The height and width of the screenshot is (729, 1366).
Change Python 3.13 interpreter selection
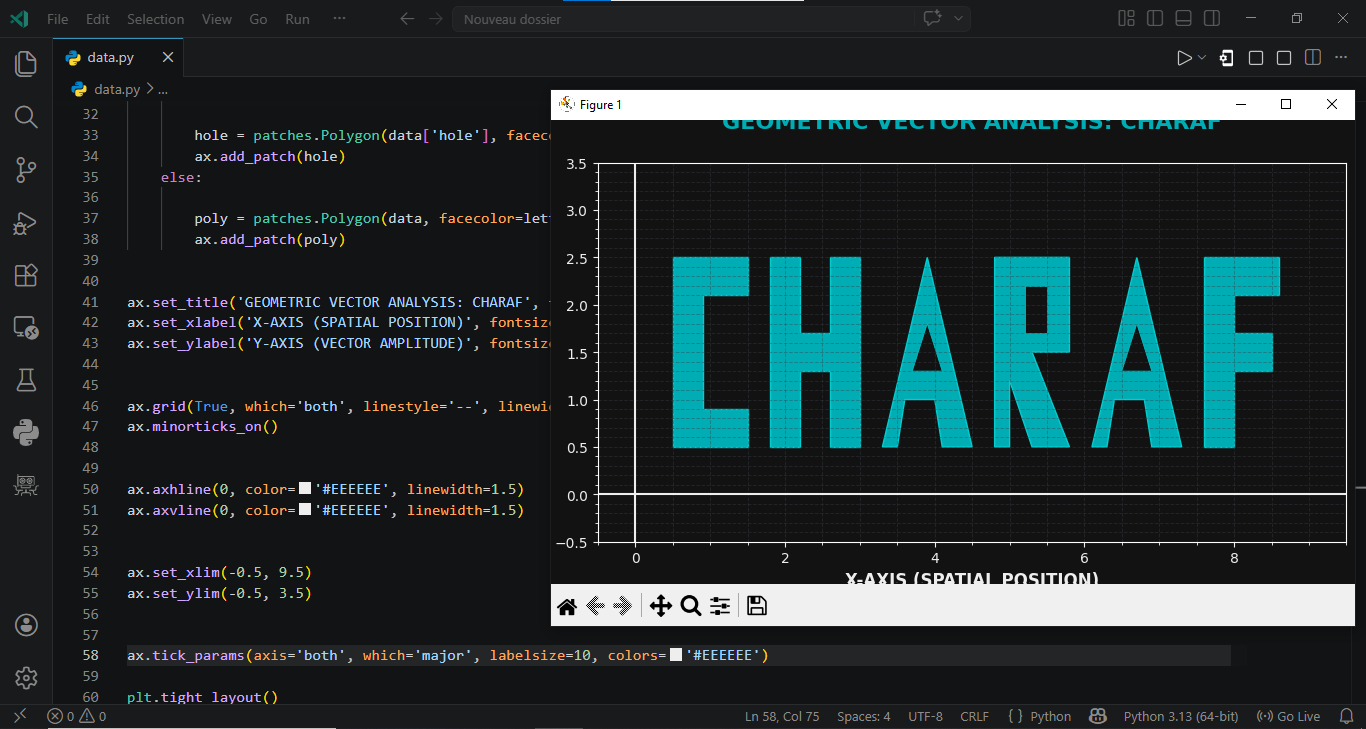click(1181, 716)
